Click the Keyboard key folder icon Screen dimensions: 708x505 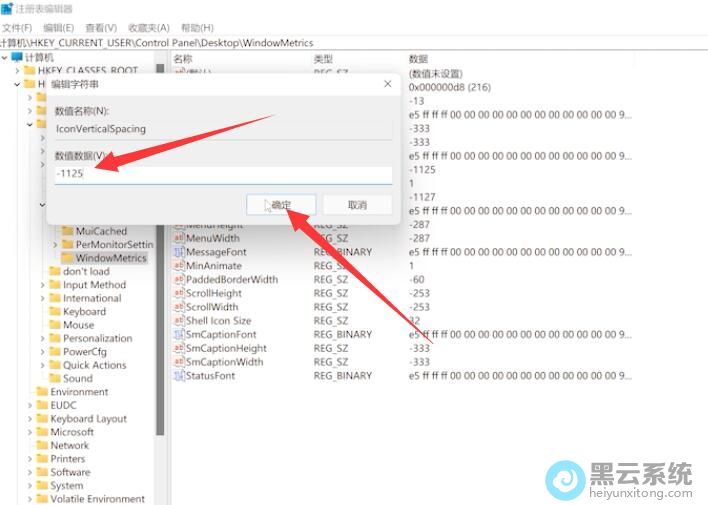(55, 312)
